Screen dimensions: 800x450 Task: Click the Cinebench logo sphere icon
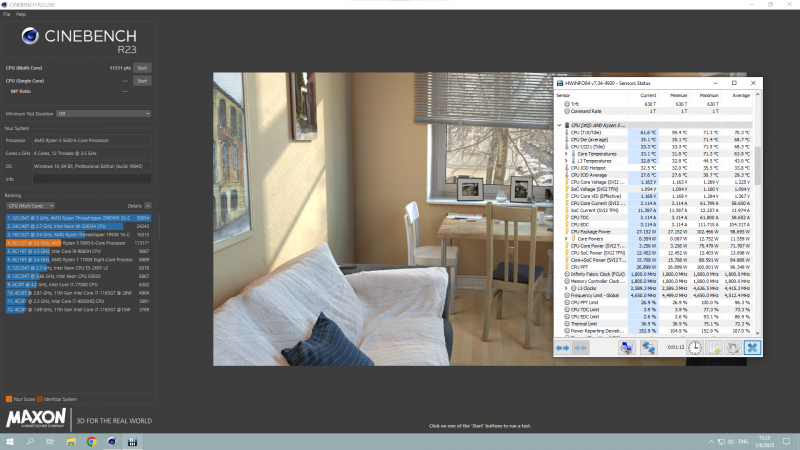[30, 36]
